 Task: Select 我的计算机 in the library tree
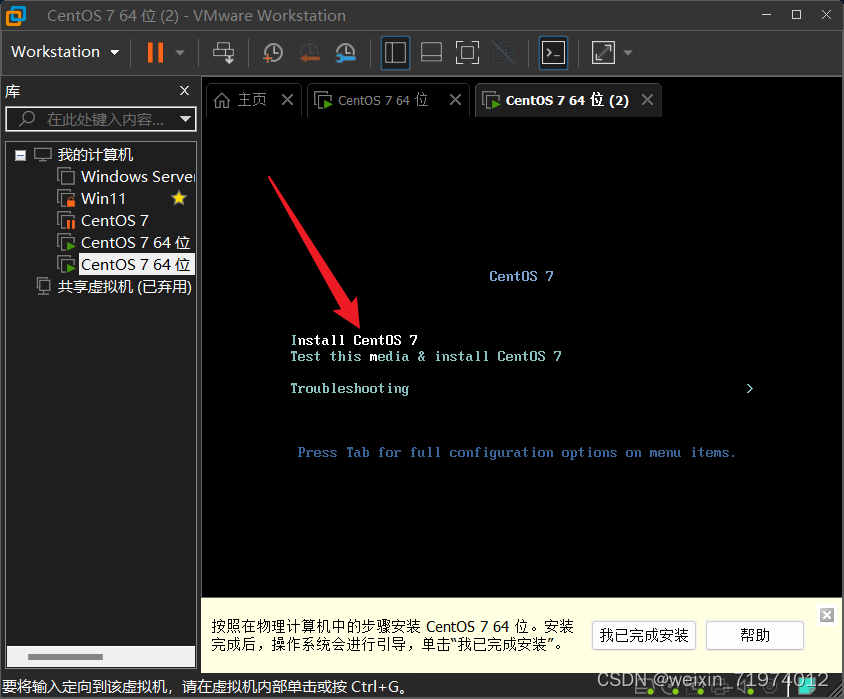(95, 155)
